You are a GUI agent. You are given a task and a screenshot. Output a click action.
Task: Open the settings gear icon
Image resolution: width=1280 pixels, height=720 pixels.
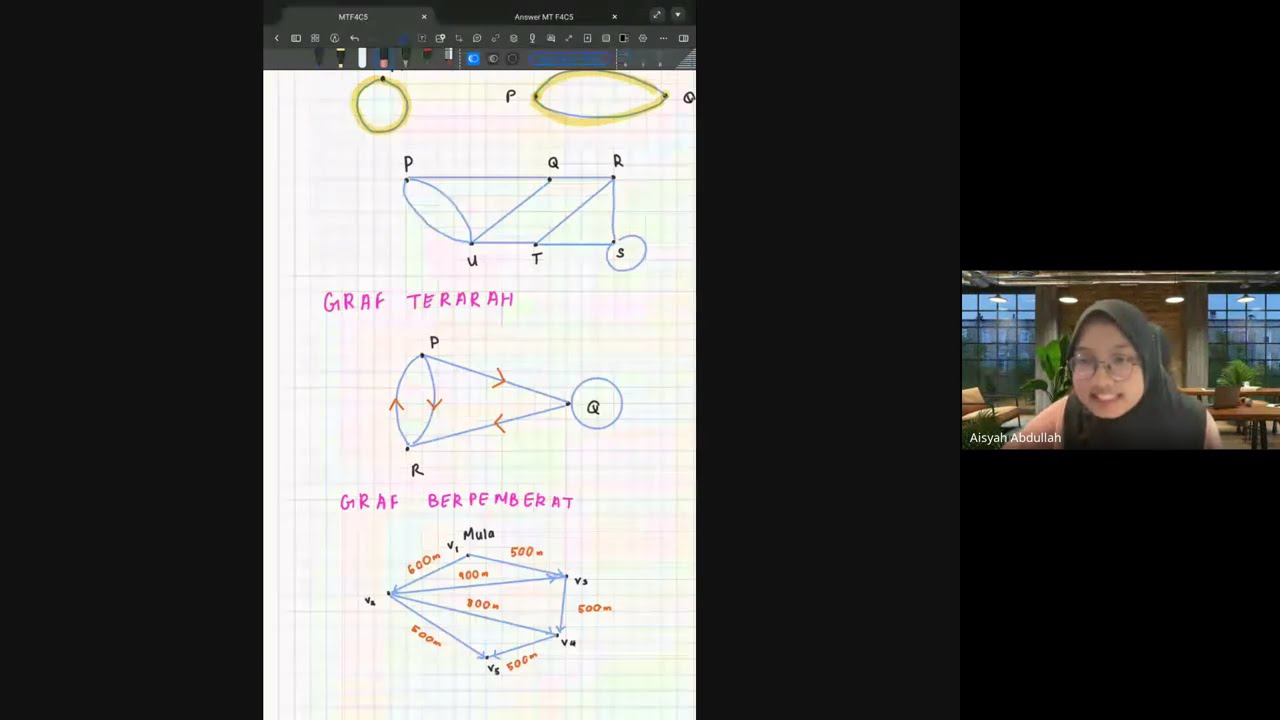pos(643,38)
